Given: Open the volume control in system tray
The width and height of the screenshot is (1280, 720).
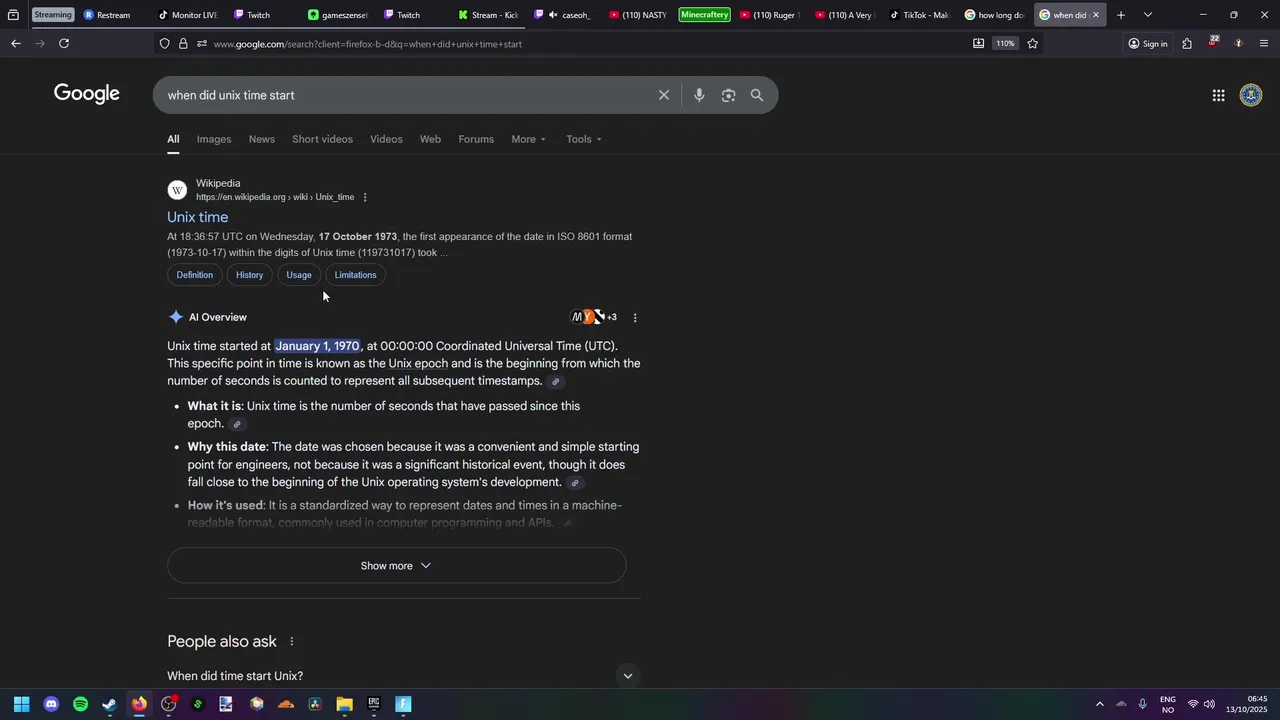Looking at the screenshot, I should tap(1209, 704).
